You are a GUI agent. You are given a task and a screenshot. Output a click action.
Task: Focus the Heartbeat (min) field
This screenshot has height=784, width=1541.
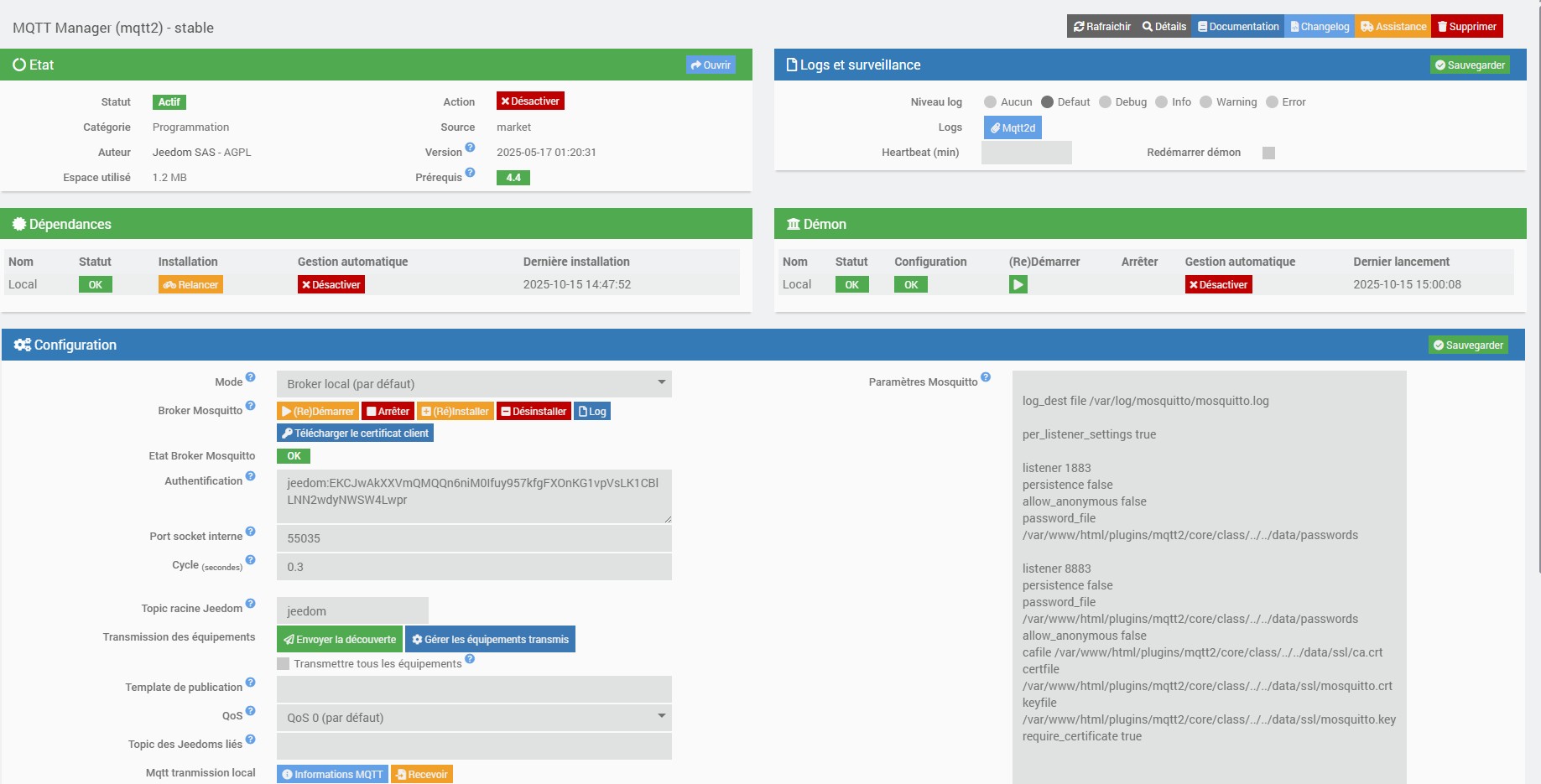1027,153
